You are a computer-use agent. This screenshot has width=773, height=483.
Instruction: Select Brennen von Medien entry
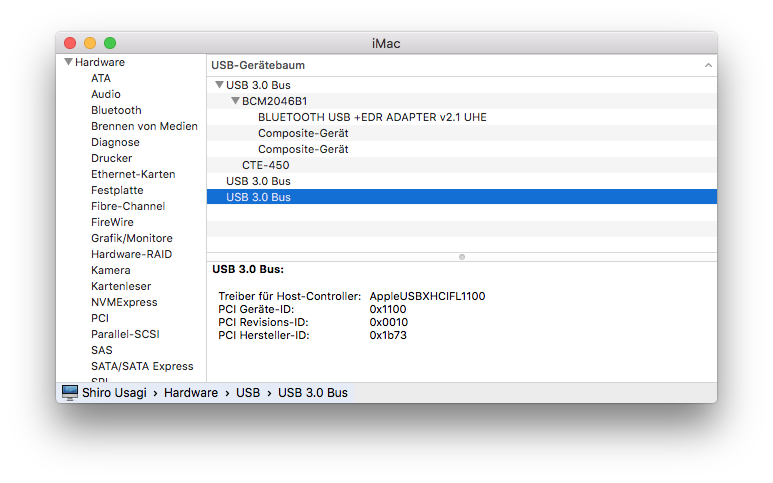[144, 126]
